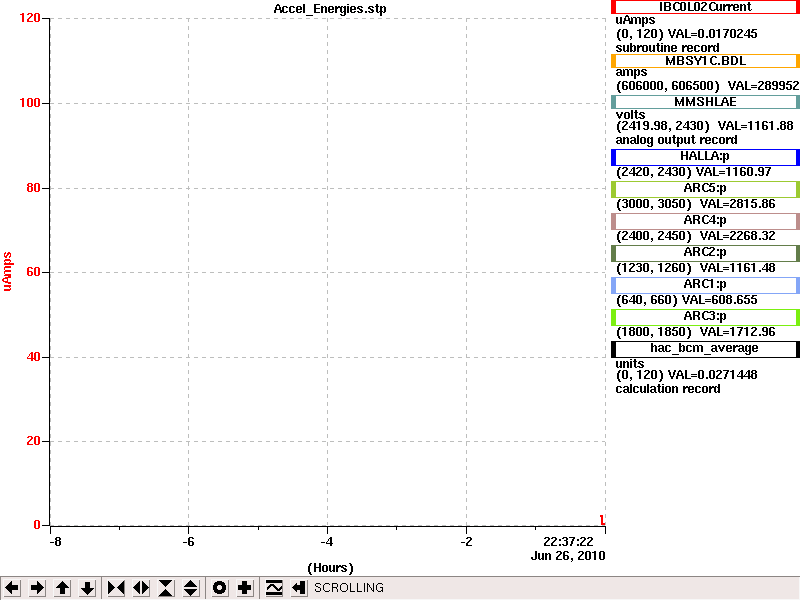Screen dimensions: 800x600
Task: Click the uAmps y-axis label
Action: (x=7, y=271)
